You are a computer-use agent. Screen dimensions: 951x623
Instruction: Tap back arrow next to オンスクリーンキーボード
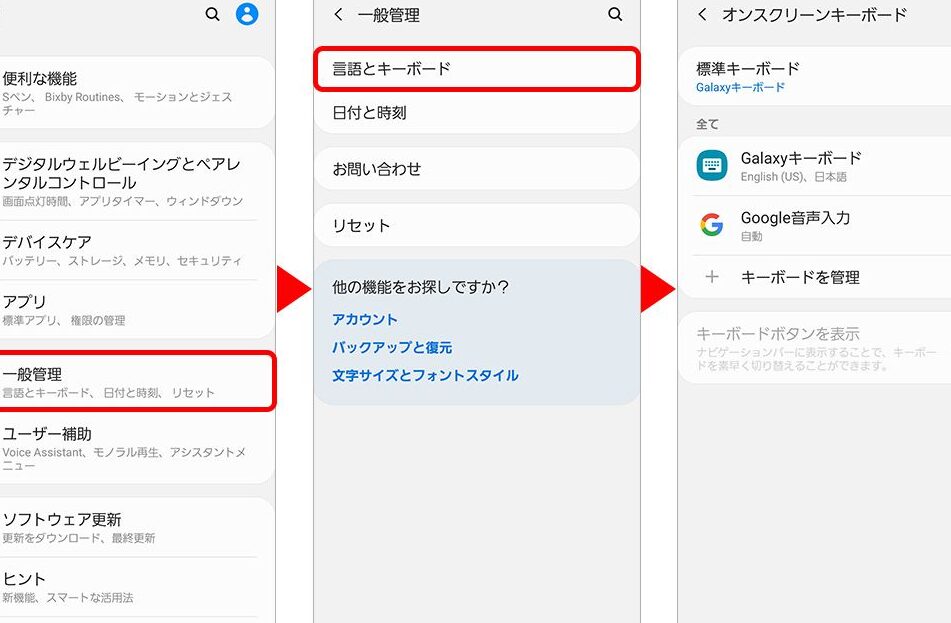tap(702, 14)
